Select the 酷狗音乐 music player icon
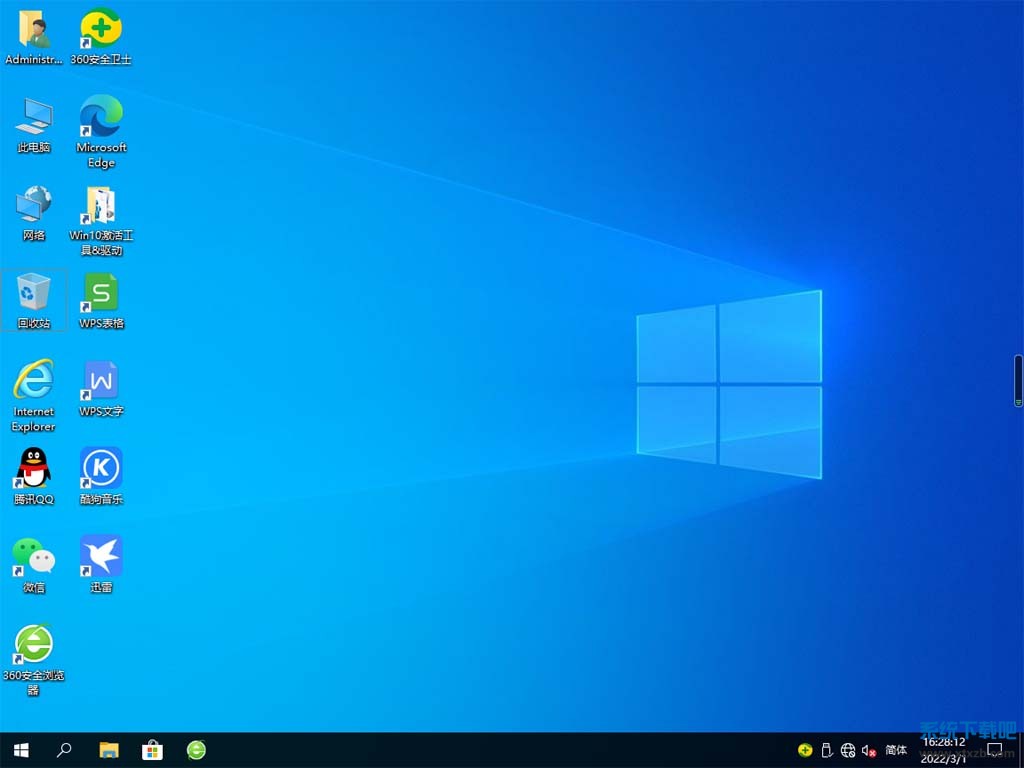This screenshot has width=1024, height=768. (101, 470)
